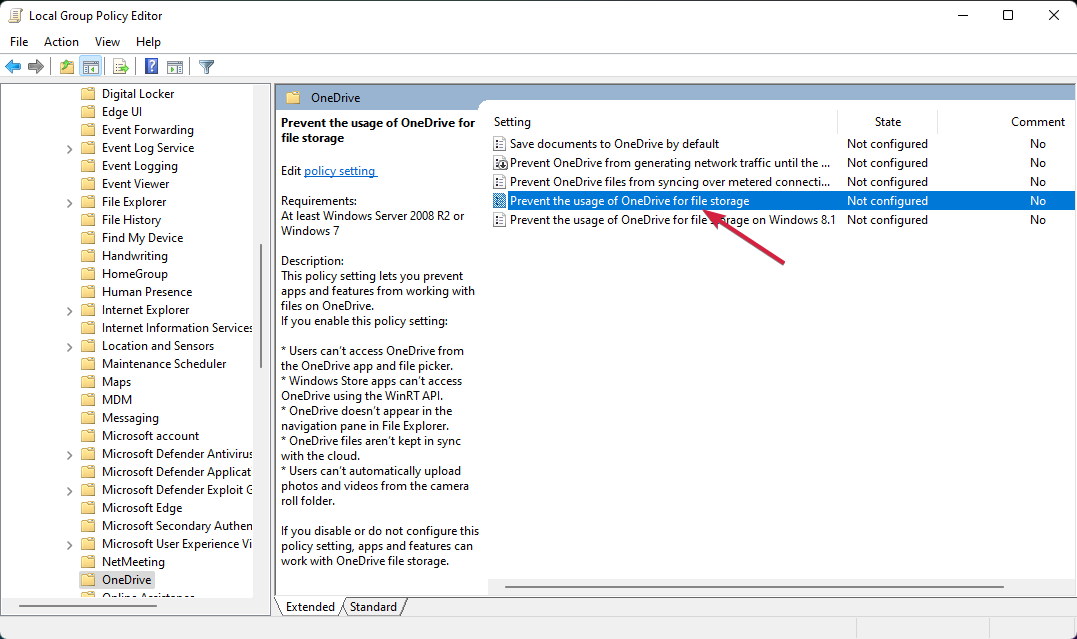
Task: Click the Messaging folder icon
Action: (x=88, y=418)
